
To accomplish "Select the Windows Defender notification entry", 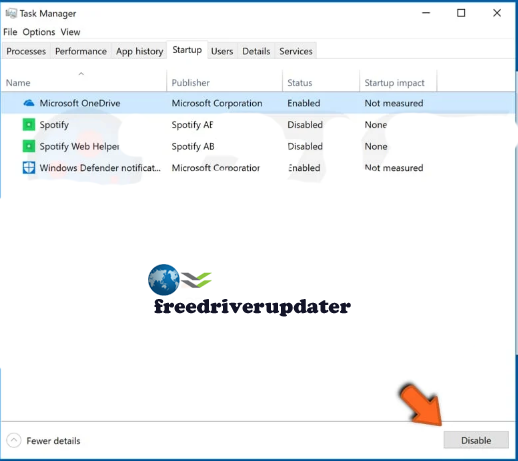I will pyautogui.click(x=100, y=168).
